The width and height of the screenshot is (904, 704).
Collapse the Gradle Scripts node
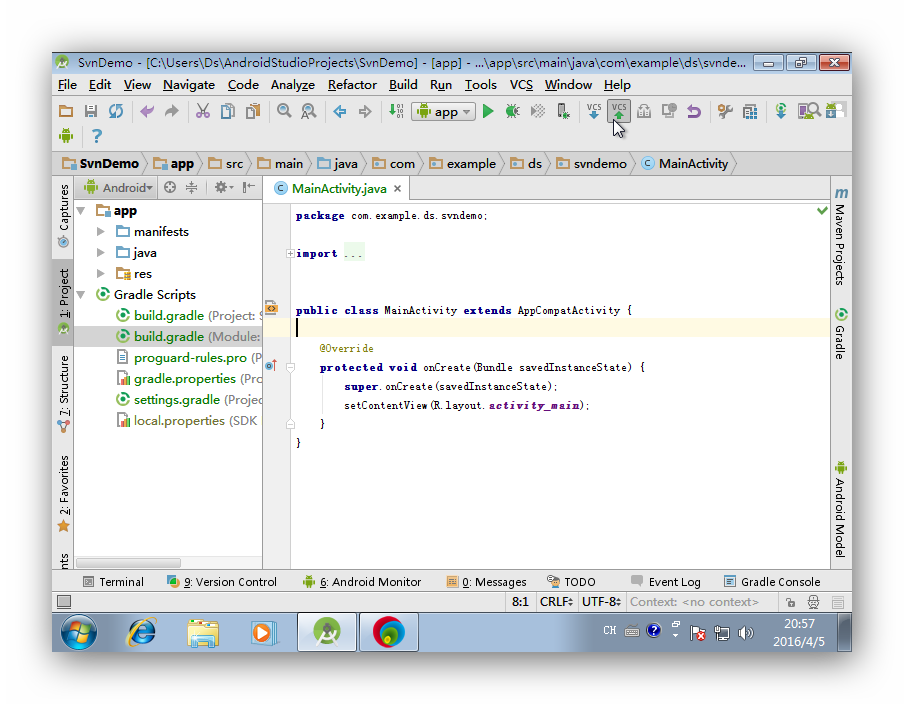click(x=81, y=294)
